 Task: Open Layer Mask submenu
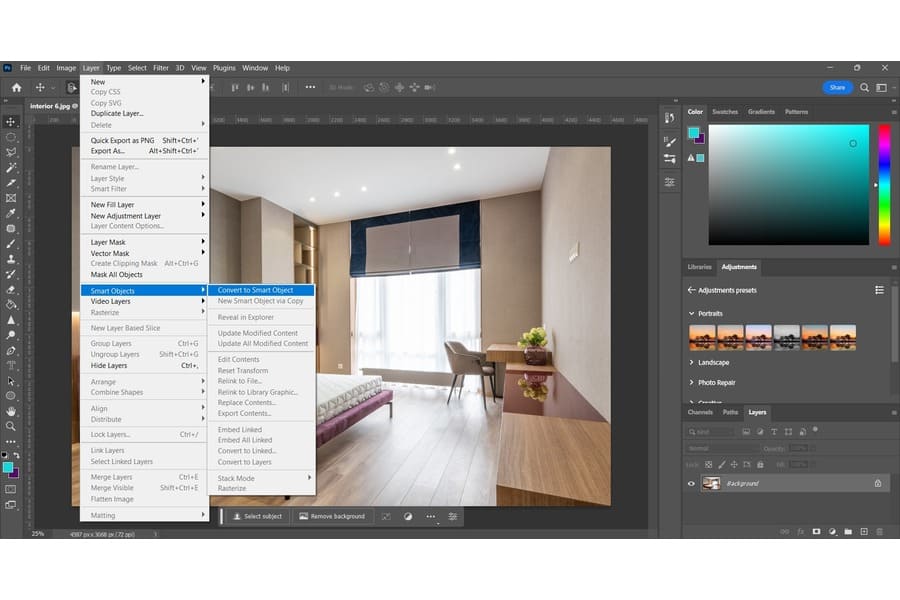click(144, 242)
